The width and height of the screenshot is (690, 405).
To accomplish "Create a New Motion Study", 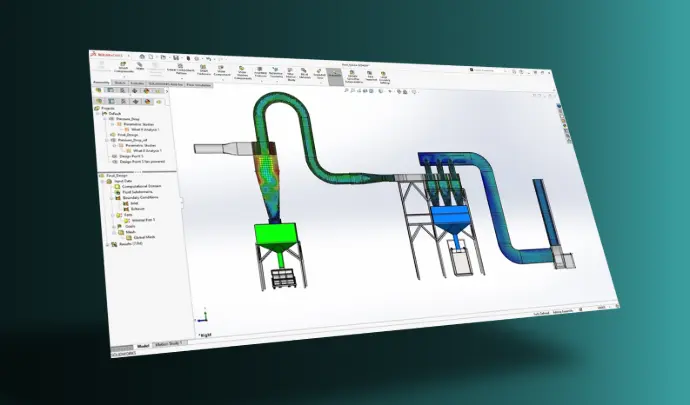I will (x=291, y=74).
